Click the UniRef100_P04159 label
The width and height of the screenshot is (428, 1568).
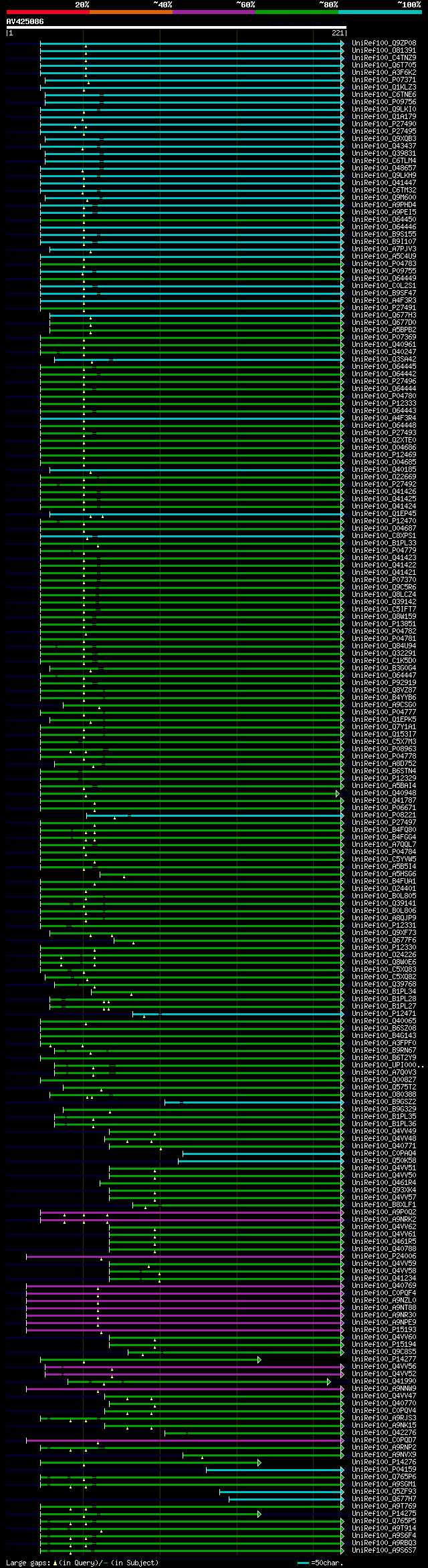(x=384, y=1469)
